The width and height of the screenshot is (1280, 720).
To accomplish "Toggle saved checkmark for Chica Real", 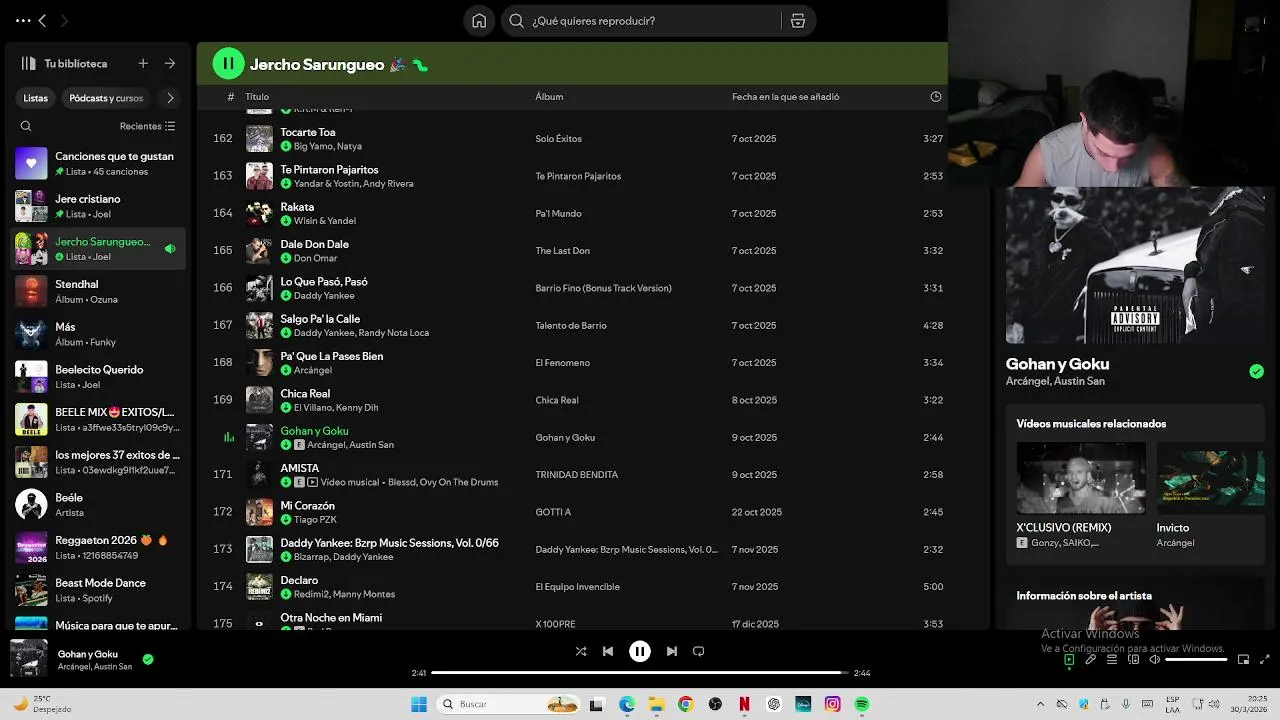I will click(286, 407).
